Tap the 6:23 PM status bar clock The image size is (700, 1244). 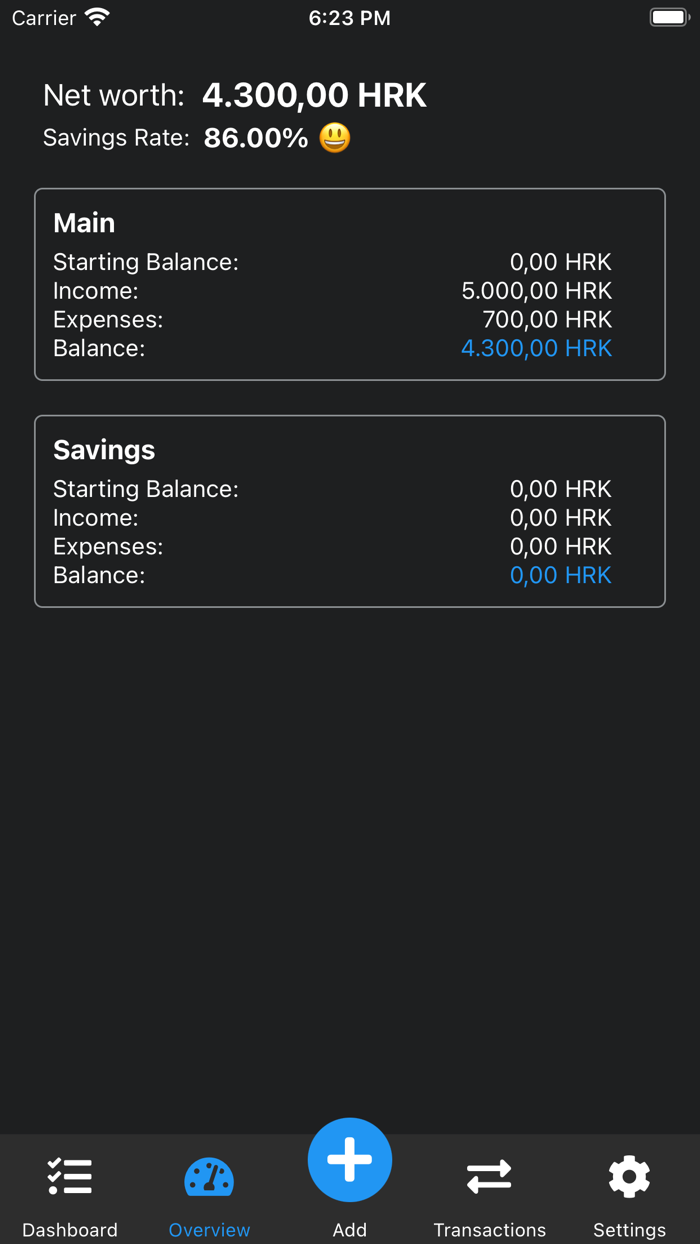350,18
